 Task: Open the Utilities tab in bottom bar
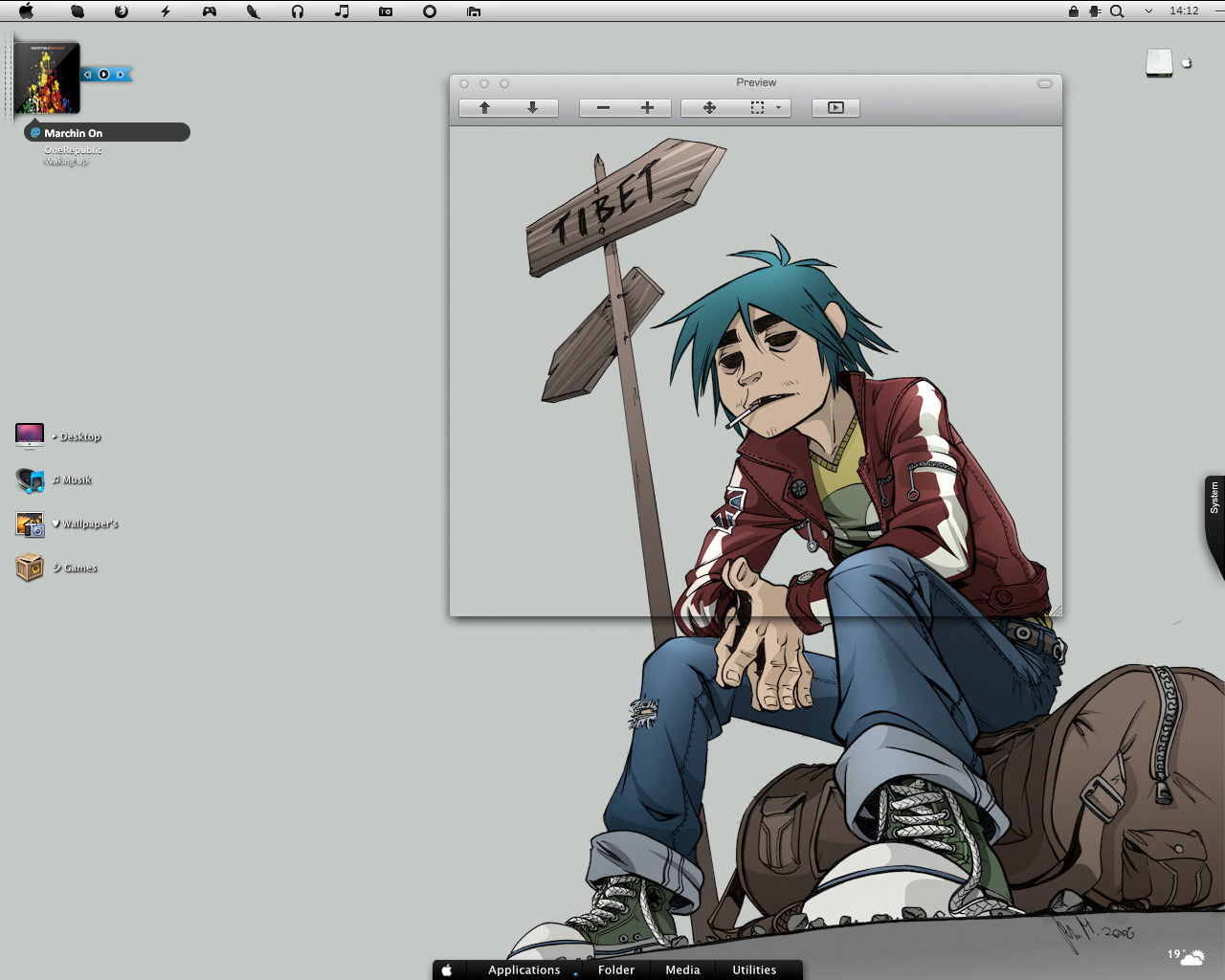pyautogui.click(x=754, y=969)
